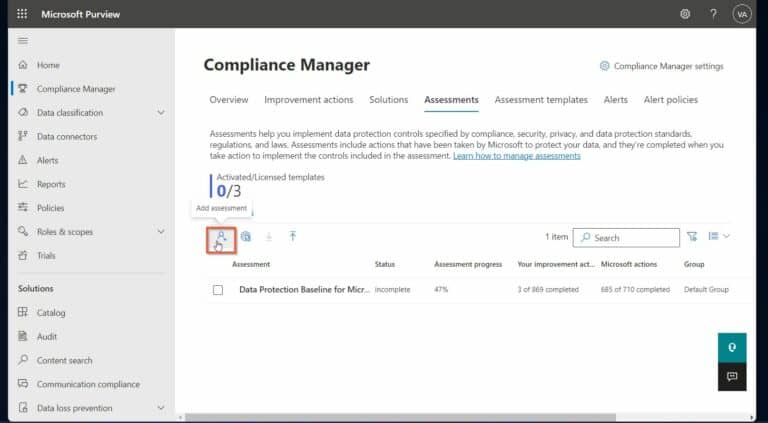Switch to the Alerts tab

pyautogui.click(x=616, y=100)
